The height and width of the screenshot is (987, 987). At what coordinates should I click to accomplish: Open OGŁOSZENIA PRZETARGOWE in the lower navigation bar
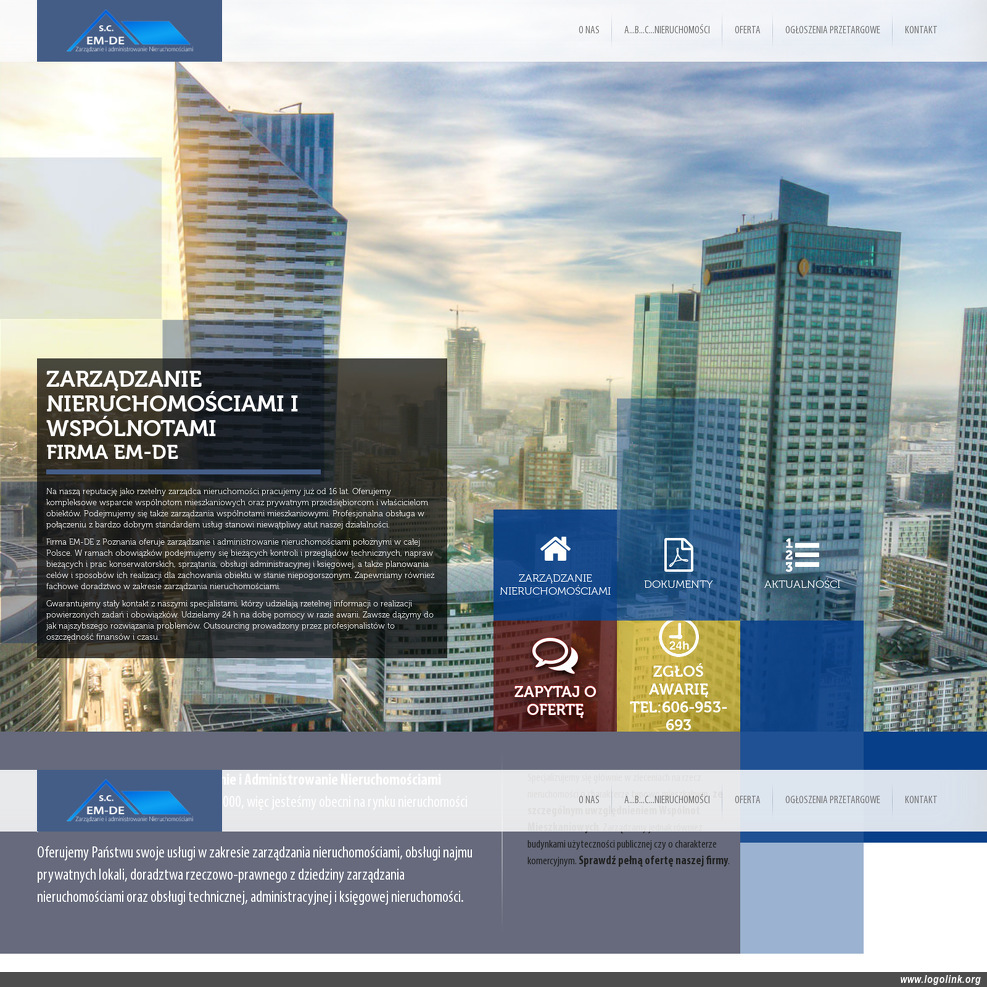point(832,799)
